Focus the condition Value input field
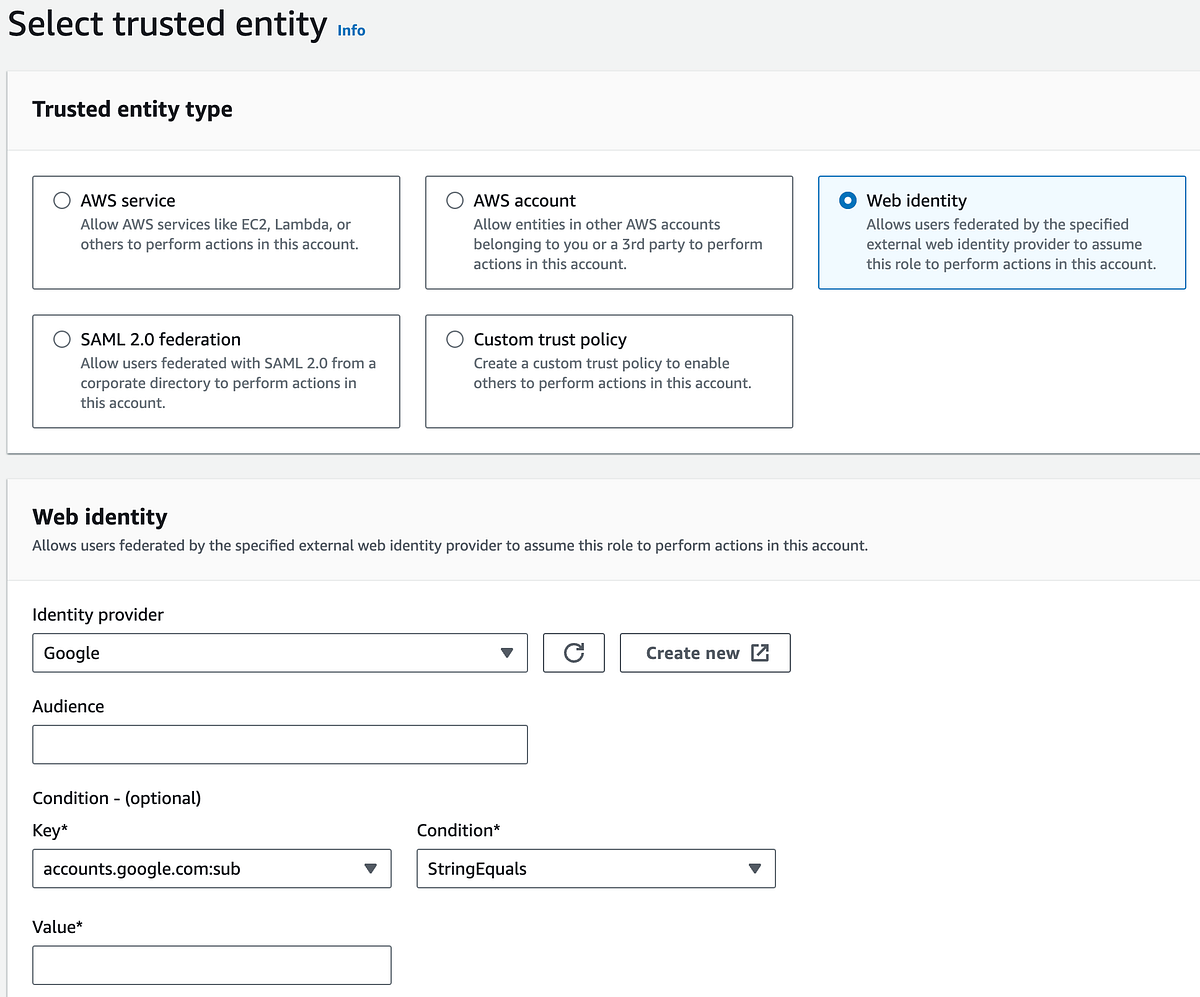The height and width of the screenshot is (997, 1200). (211, 965)
